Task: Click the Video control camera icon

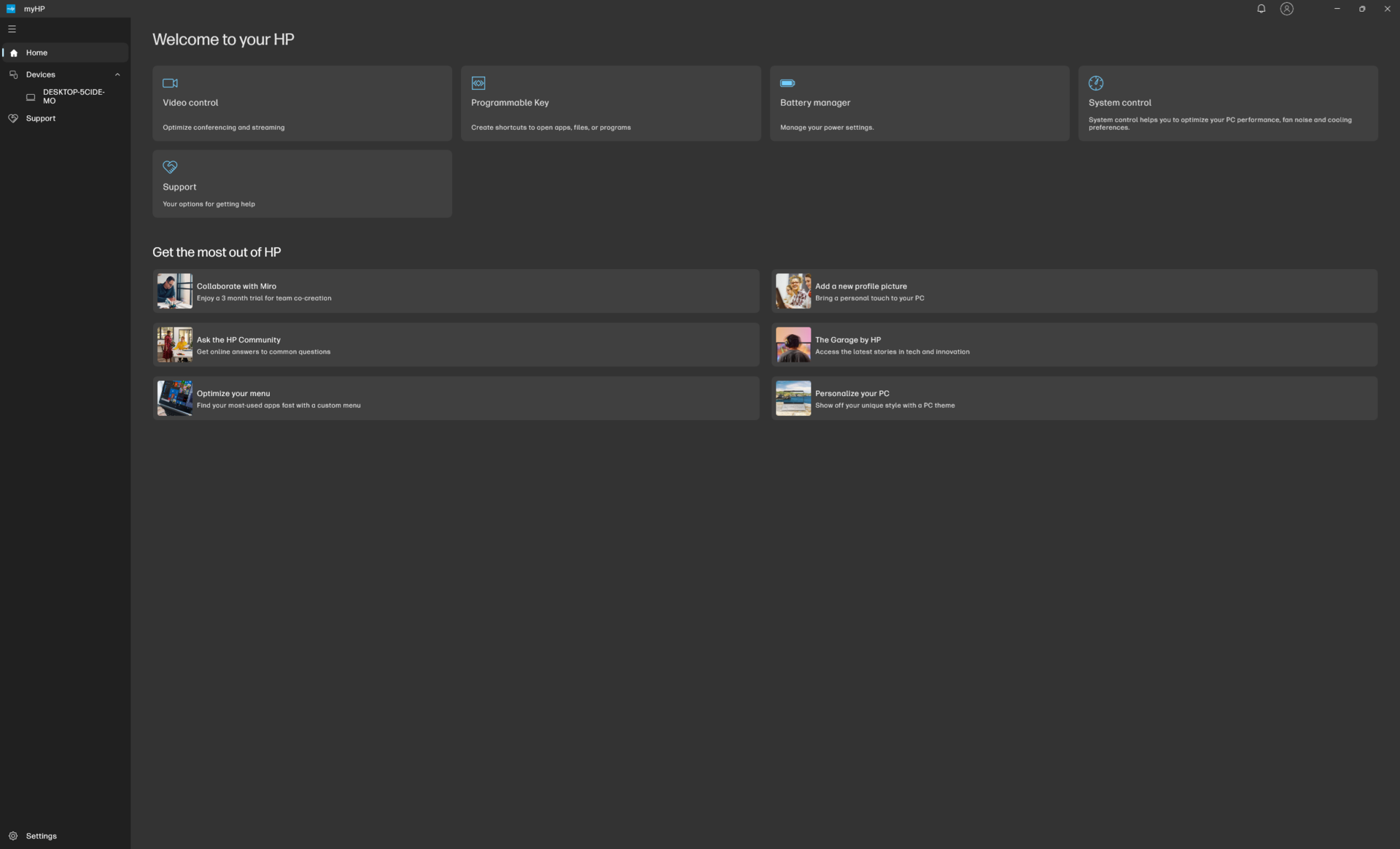Action: [170, 83]
